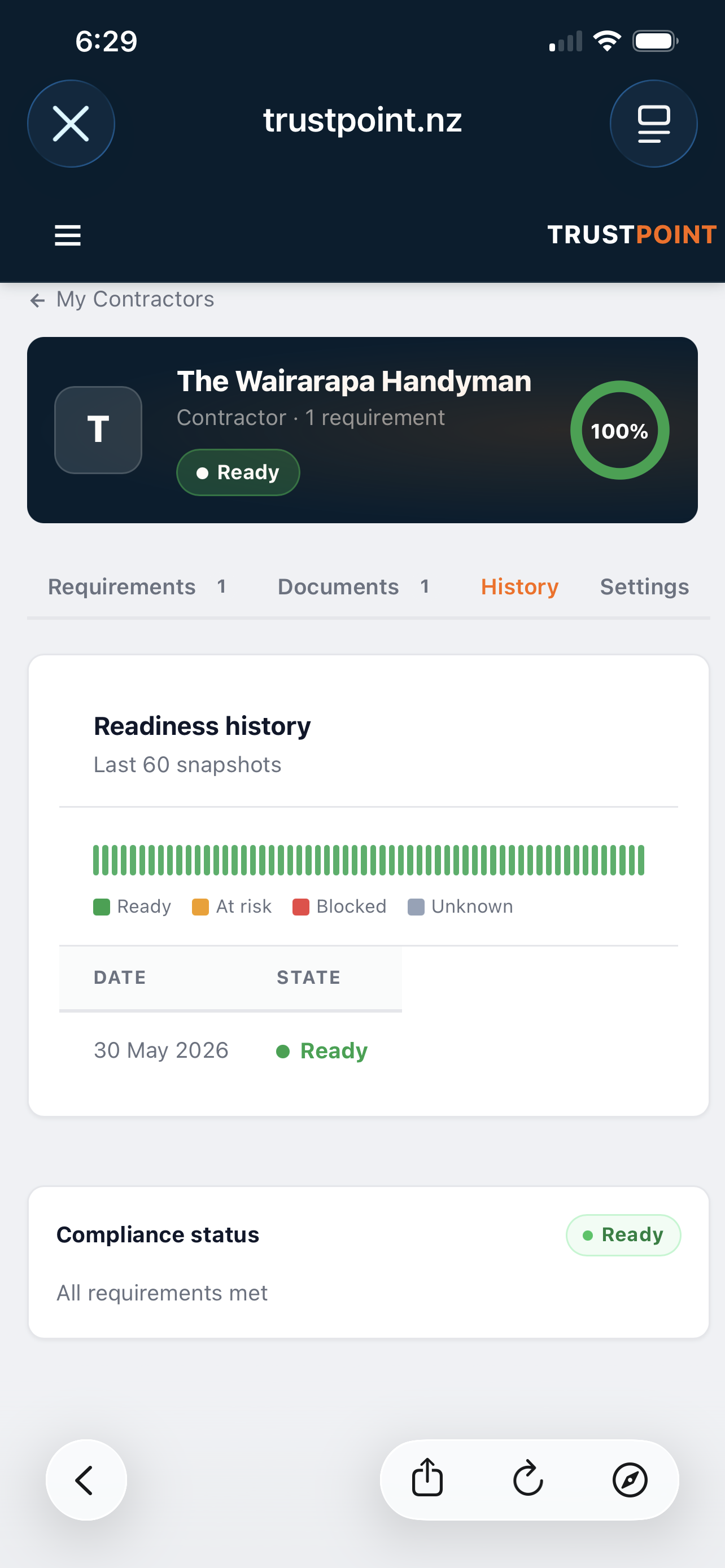Tap the share icon in the bottom toolbar
Screen dimensions: 725x1568
pos(427,1478)
